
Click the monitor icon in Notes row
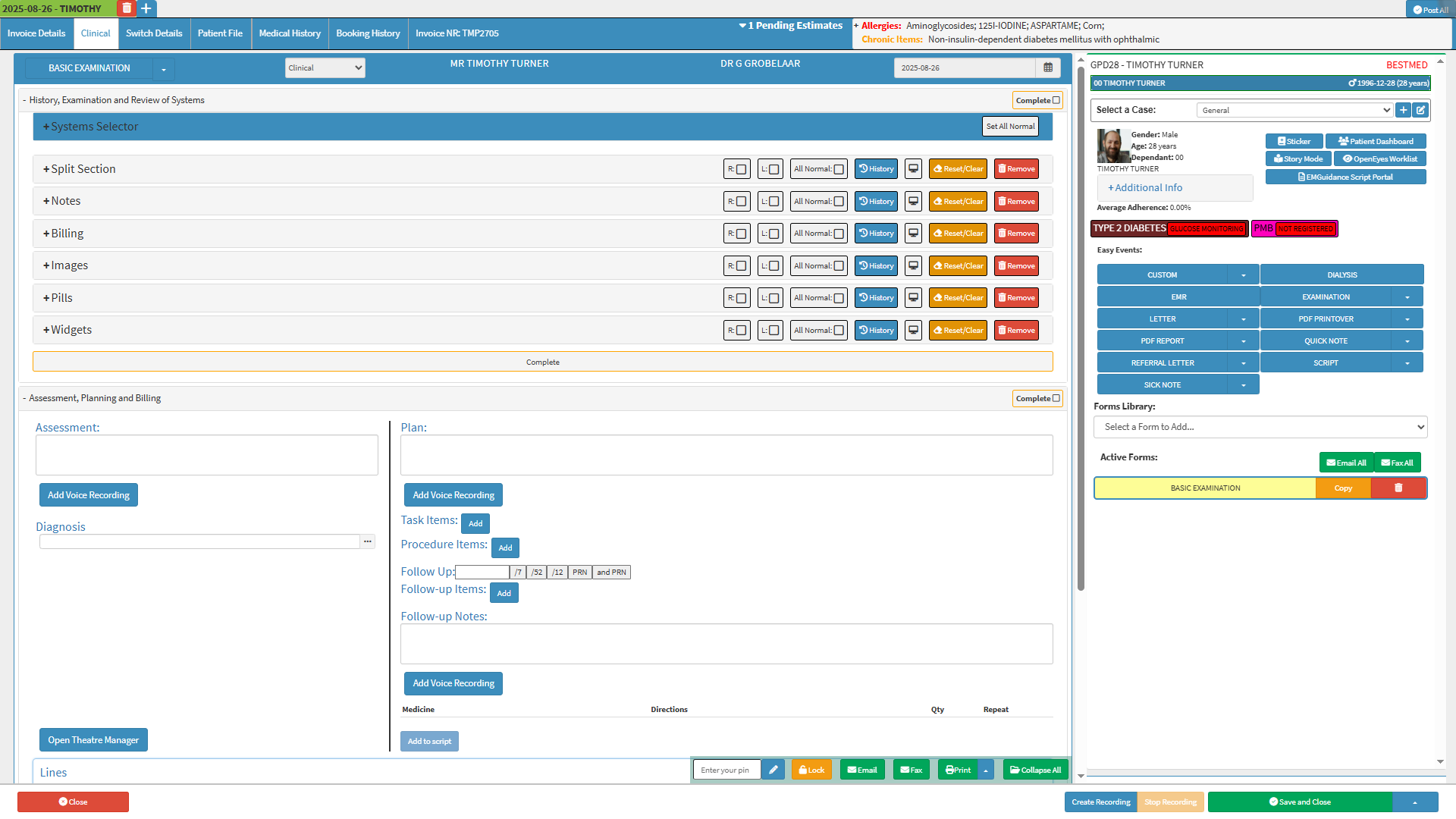pyautogui.click(x=914, y=202)
